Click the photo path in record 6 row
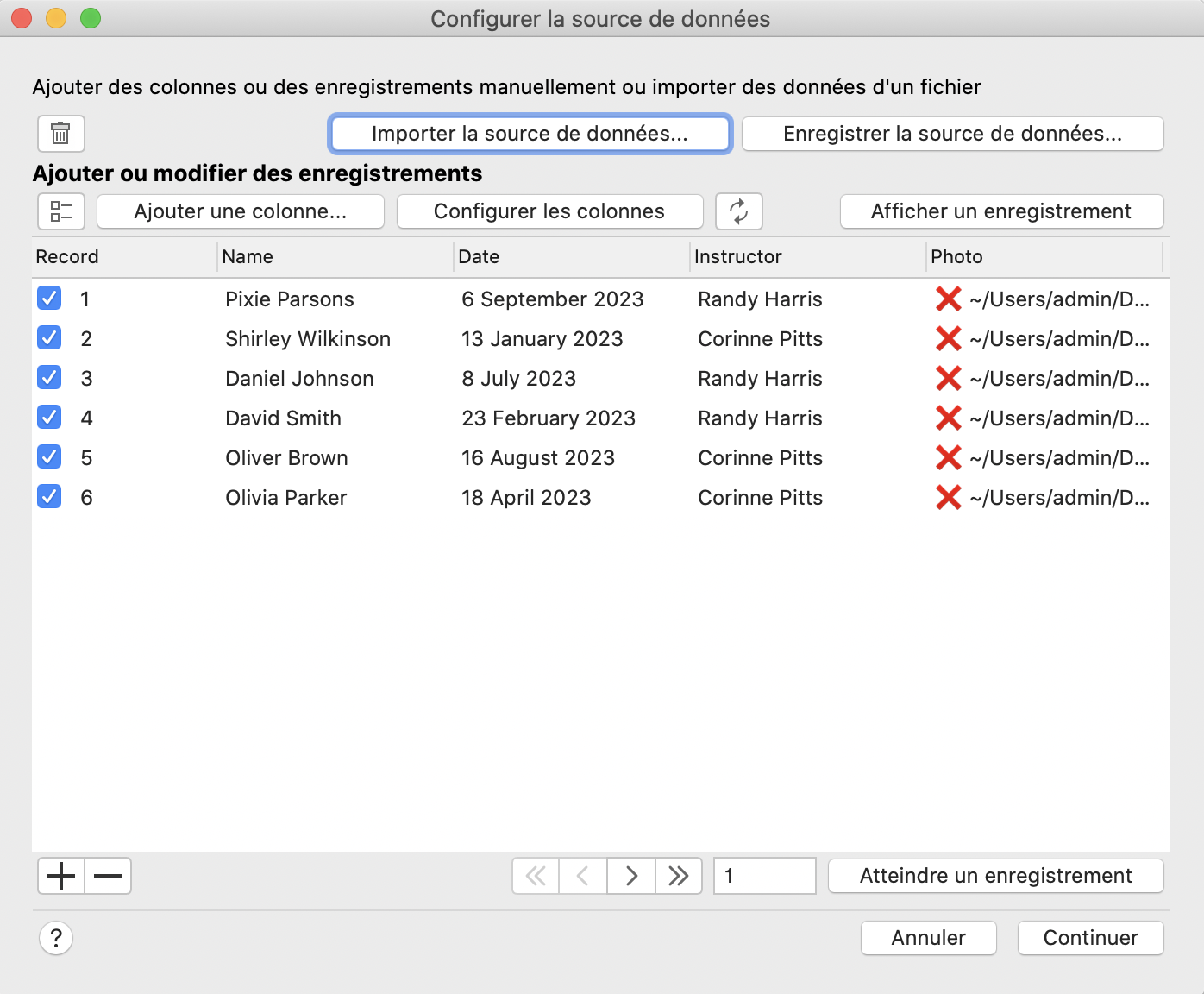The height and width of the screenshot is (994, 1204). pyautogui.click(x=1060, y=498)
